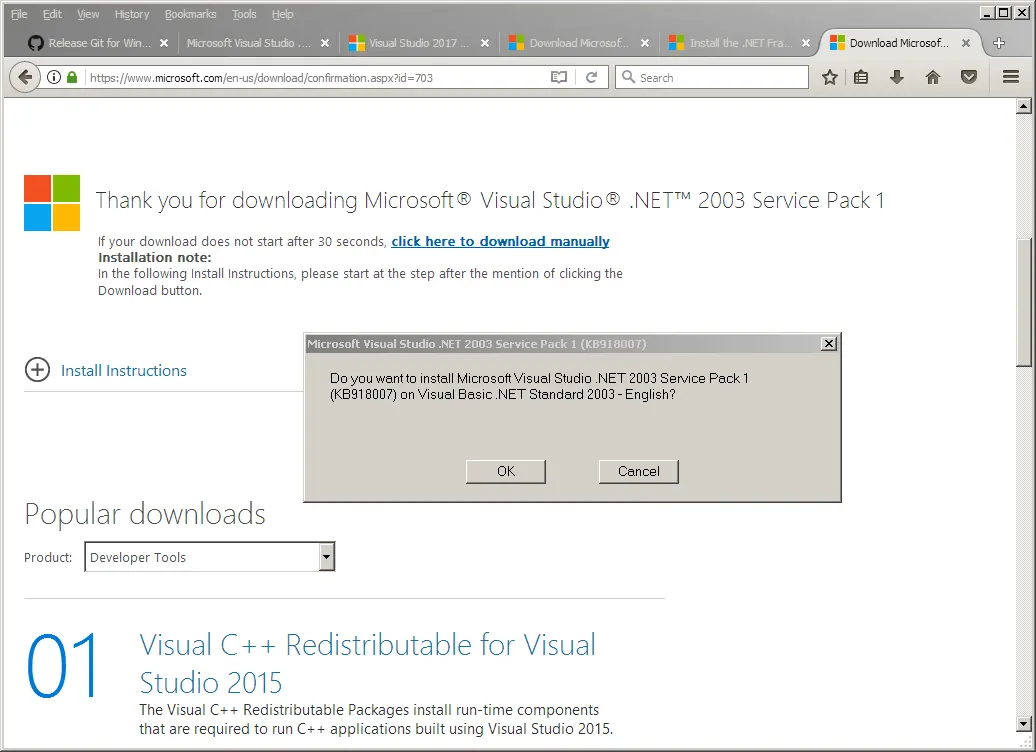Close the Install the .NET Framework tab
Image resolution: width=1036 pixels, height=752 pixels.
[x=805, y=43]
